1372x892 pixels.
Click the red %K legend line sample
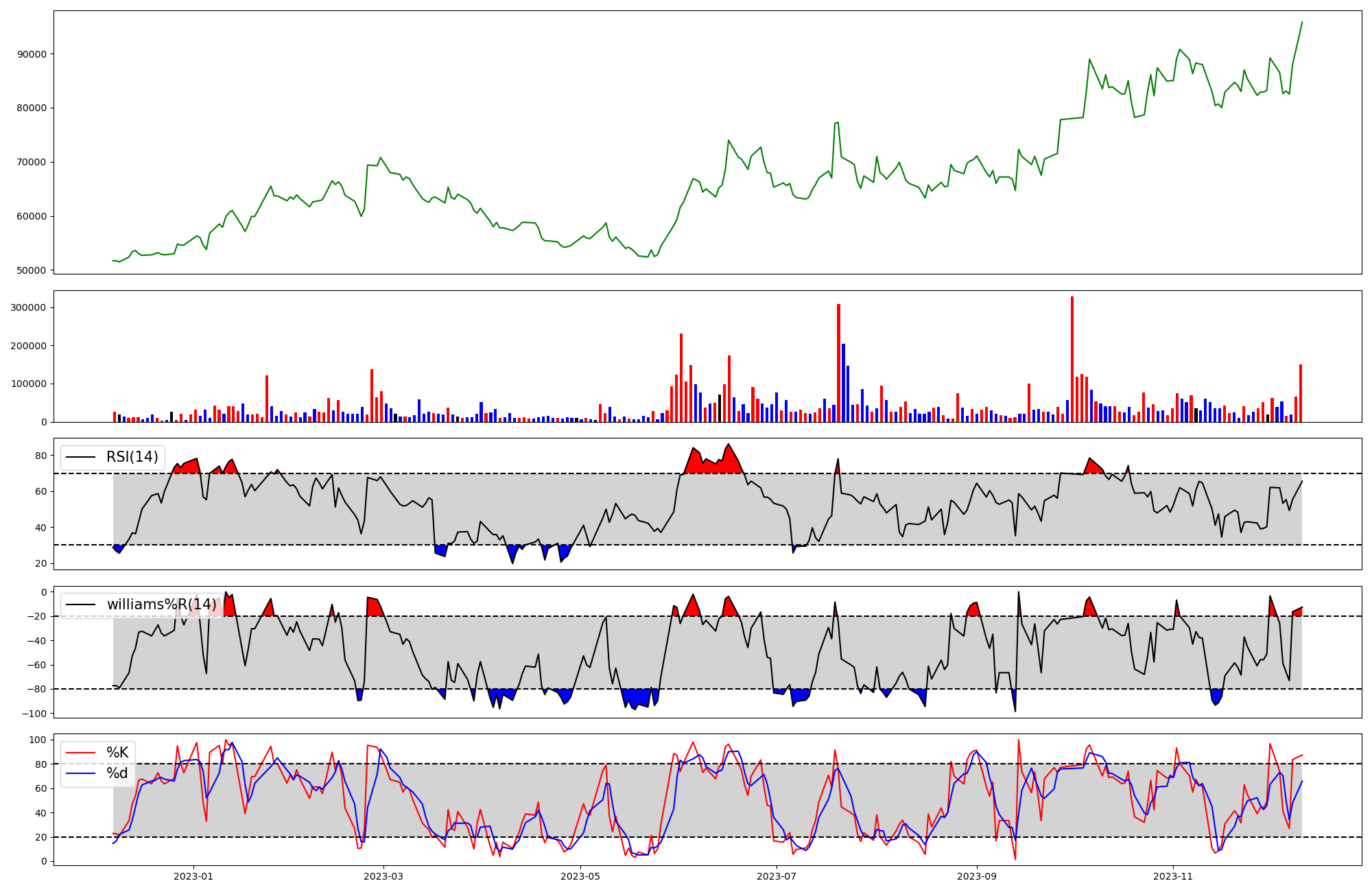pyautogui.click(x=81, y=753)
